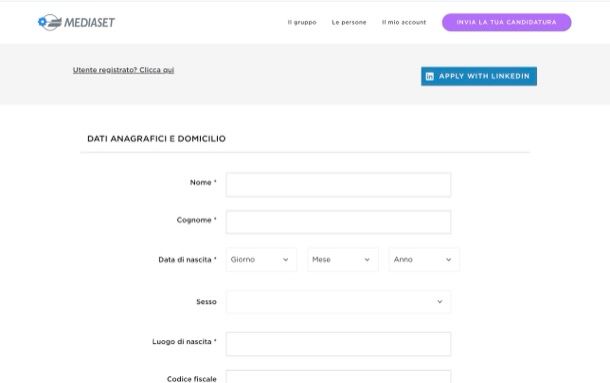Open the Mese dropdown

coord(343,260)
